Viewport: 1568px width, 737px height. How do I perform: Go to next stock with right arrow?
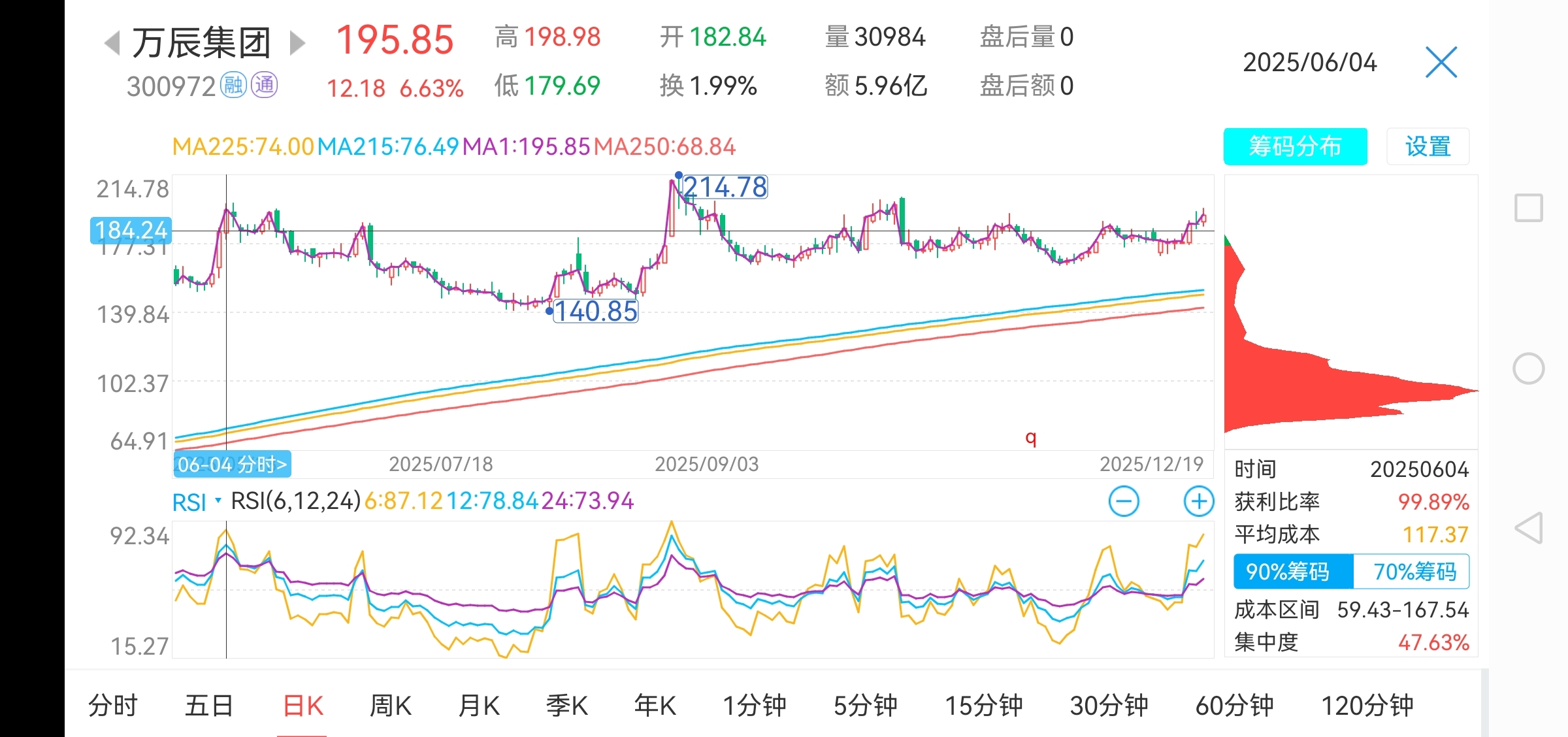coord(297,43)
